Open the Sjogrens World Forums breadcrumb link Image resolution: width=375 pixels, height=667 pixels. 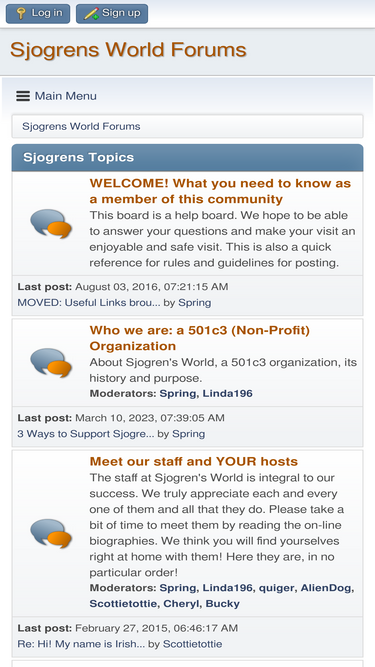click(81, 126)
